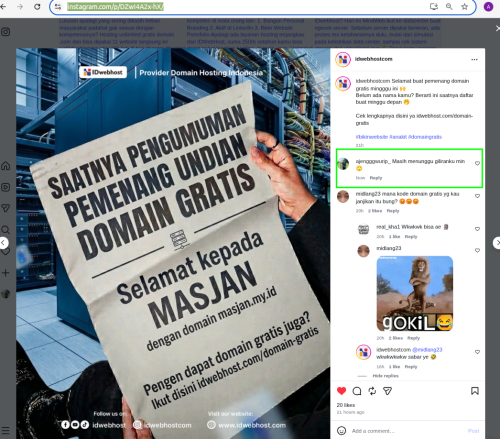Like real_kha1 comment heart
This screenshot has height=439, width=500.
pyautogui.click(x=477, y=229)
